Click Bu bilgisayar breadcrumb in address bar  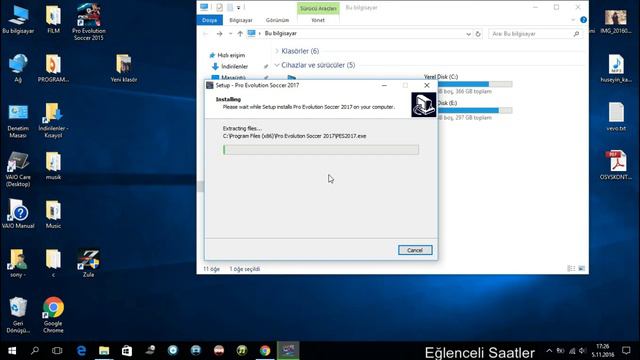coord(280,33)
